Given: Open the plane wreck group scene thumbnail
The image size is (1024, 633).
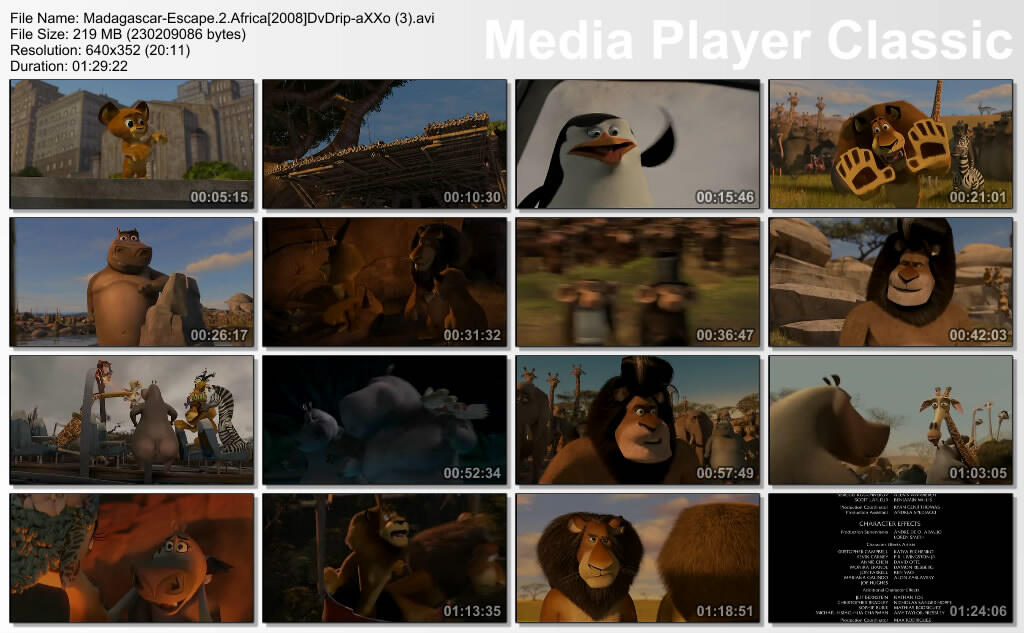Looking at the screenshot, I should 132,420.
